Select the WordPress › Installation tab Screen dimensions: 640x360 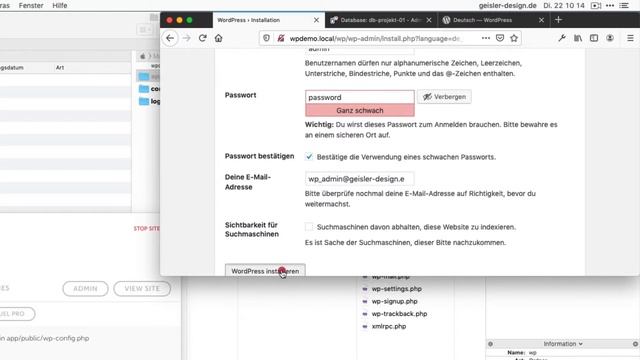coord(269,20)
